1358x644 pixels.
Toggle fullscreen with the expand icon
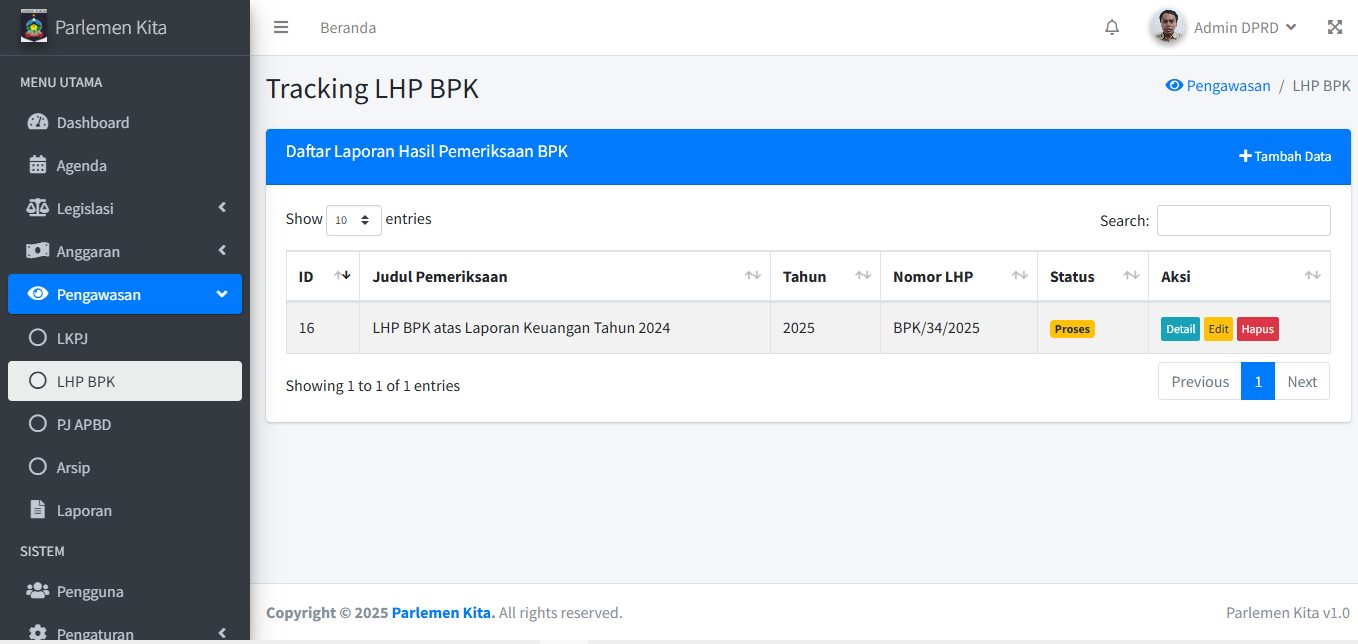[x=1334, y=27]
